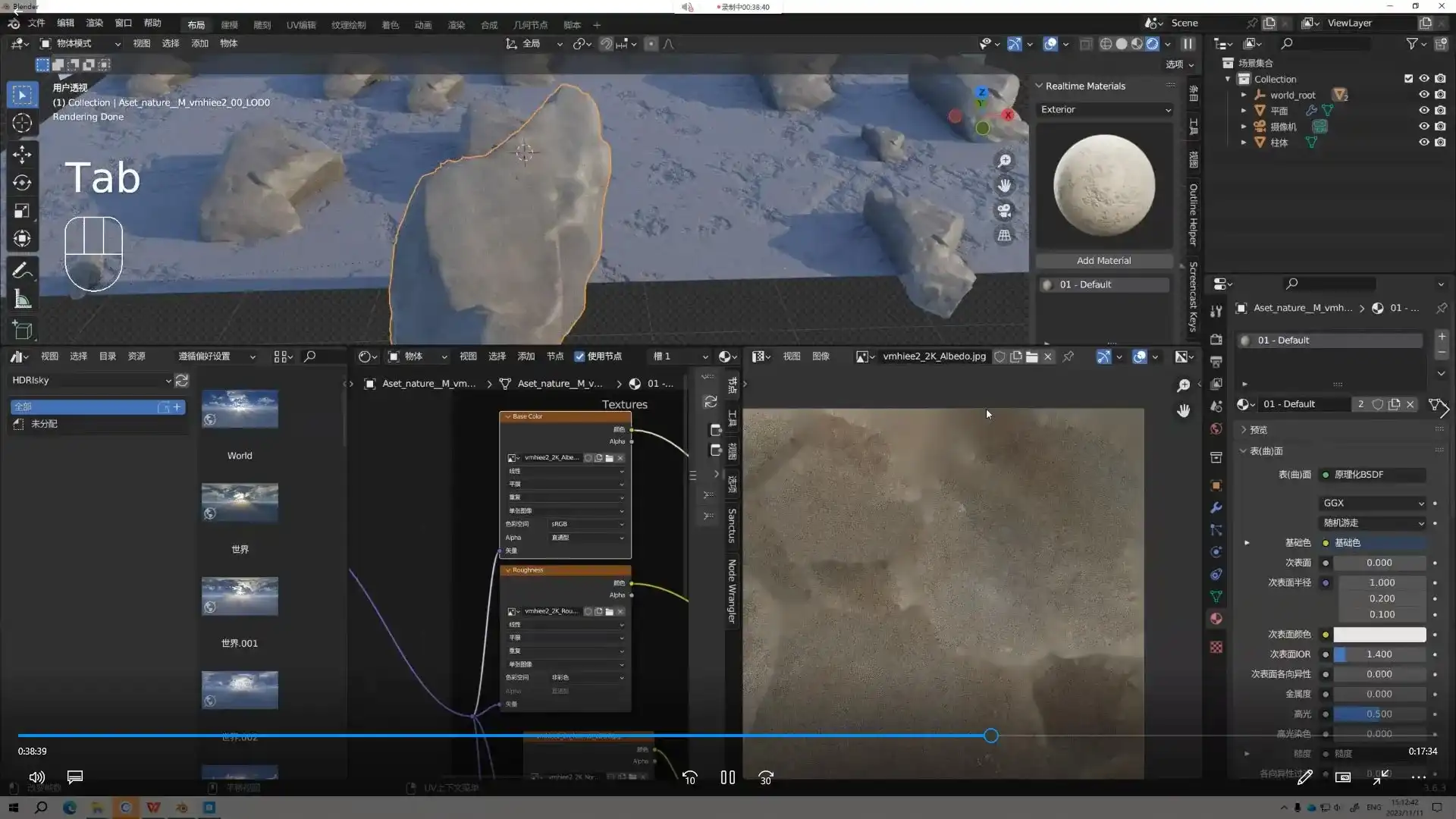Open the 文件 menu

[36, 23]
